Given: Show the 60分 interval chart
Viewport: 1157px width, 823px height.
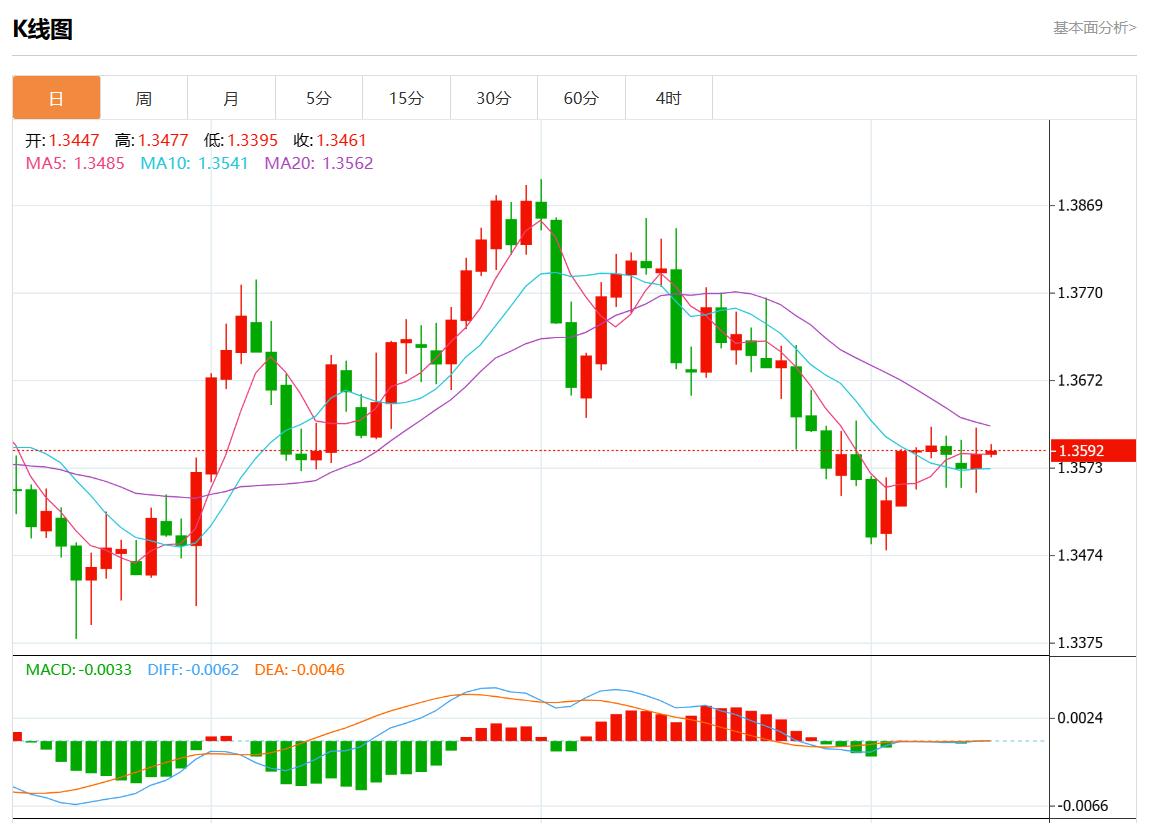Looking at the screenshot, I should 581,98.
